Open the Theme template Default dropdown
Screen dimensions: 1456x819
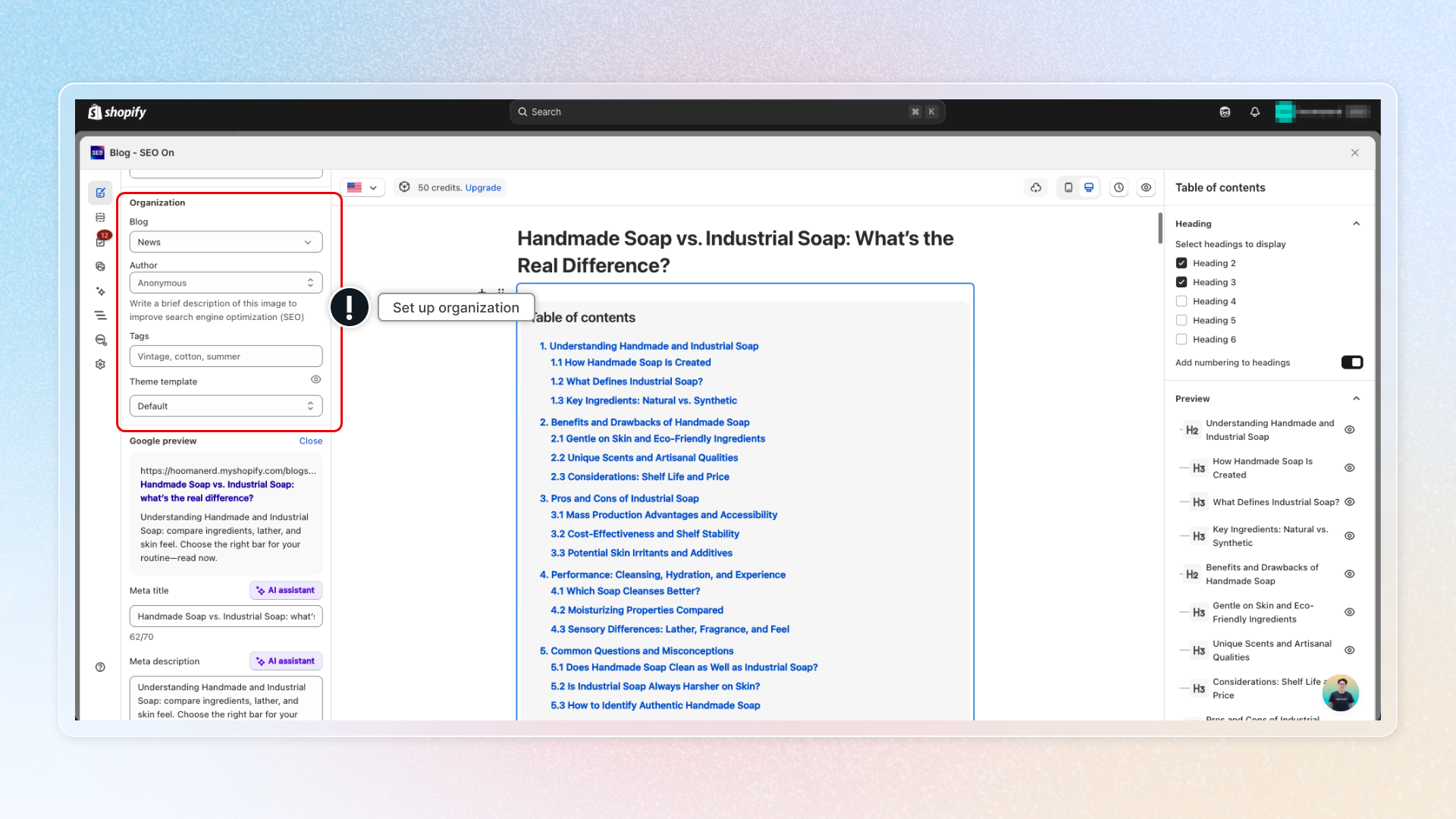[x=225, y=406]
